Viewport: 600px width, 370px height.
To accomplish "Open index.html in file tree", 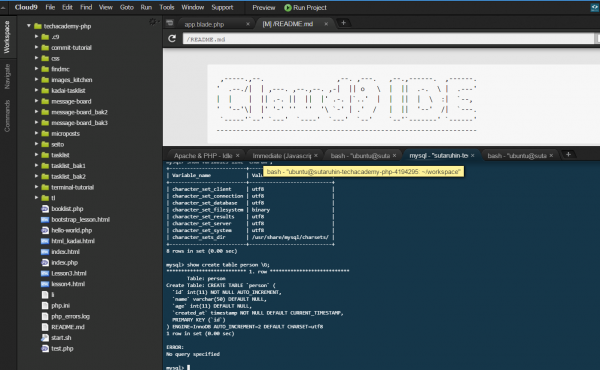I will (65, 252).
